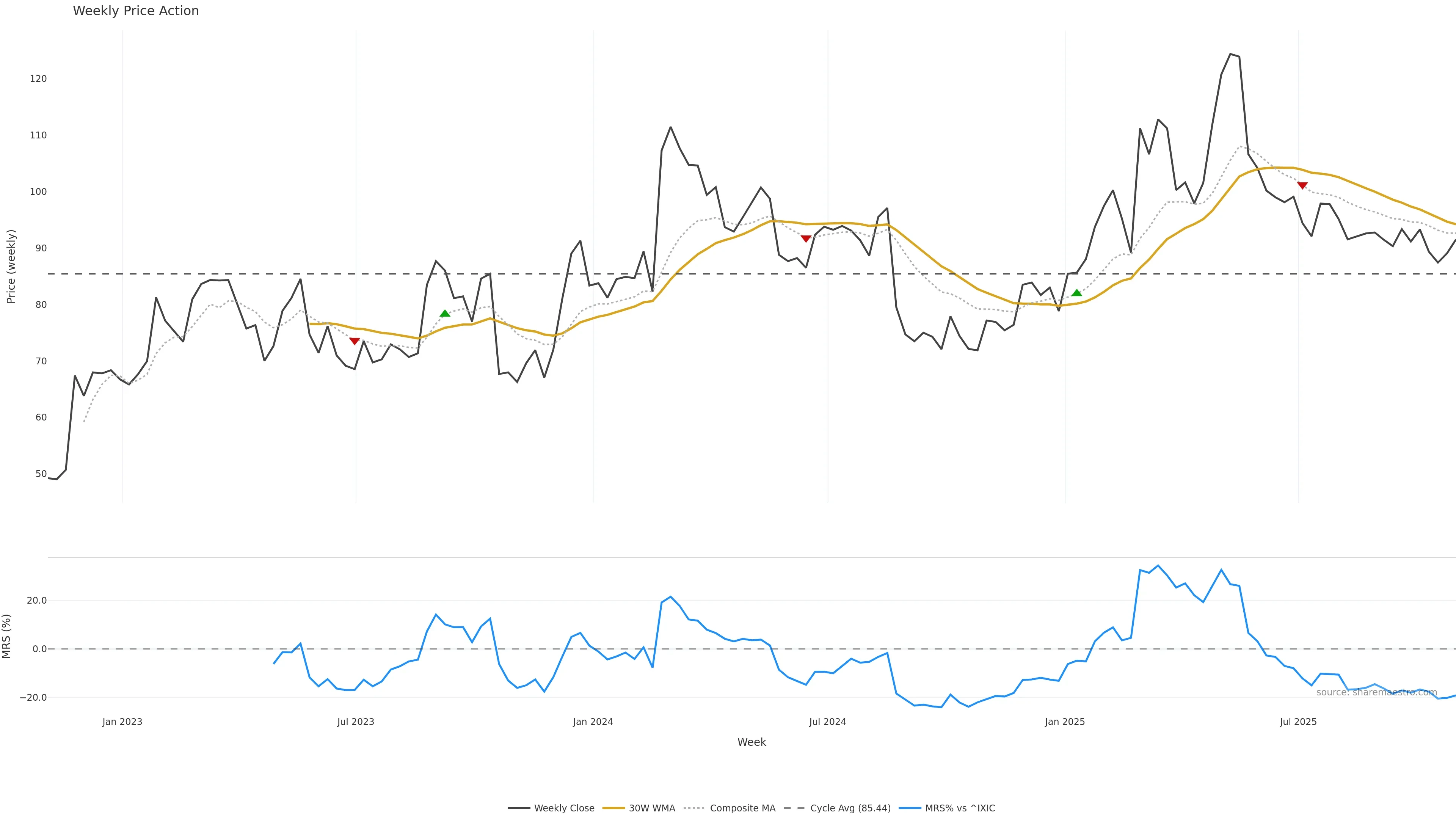Viewport: 1456px width, 819px height.
Task: Click the Jan 2024 x-axis tick label
Action: 592,722
